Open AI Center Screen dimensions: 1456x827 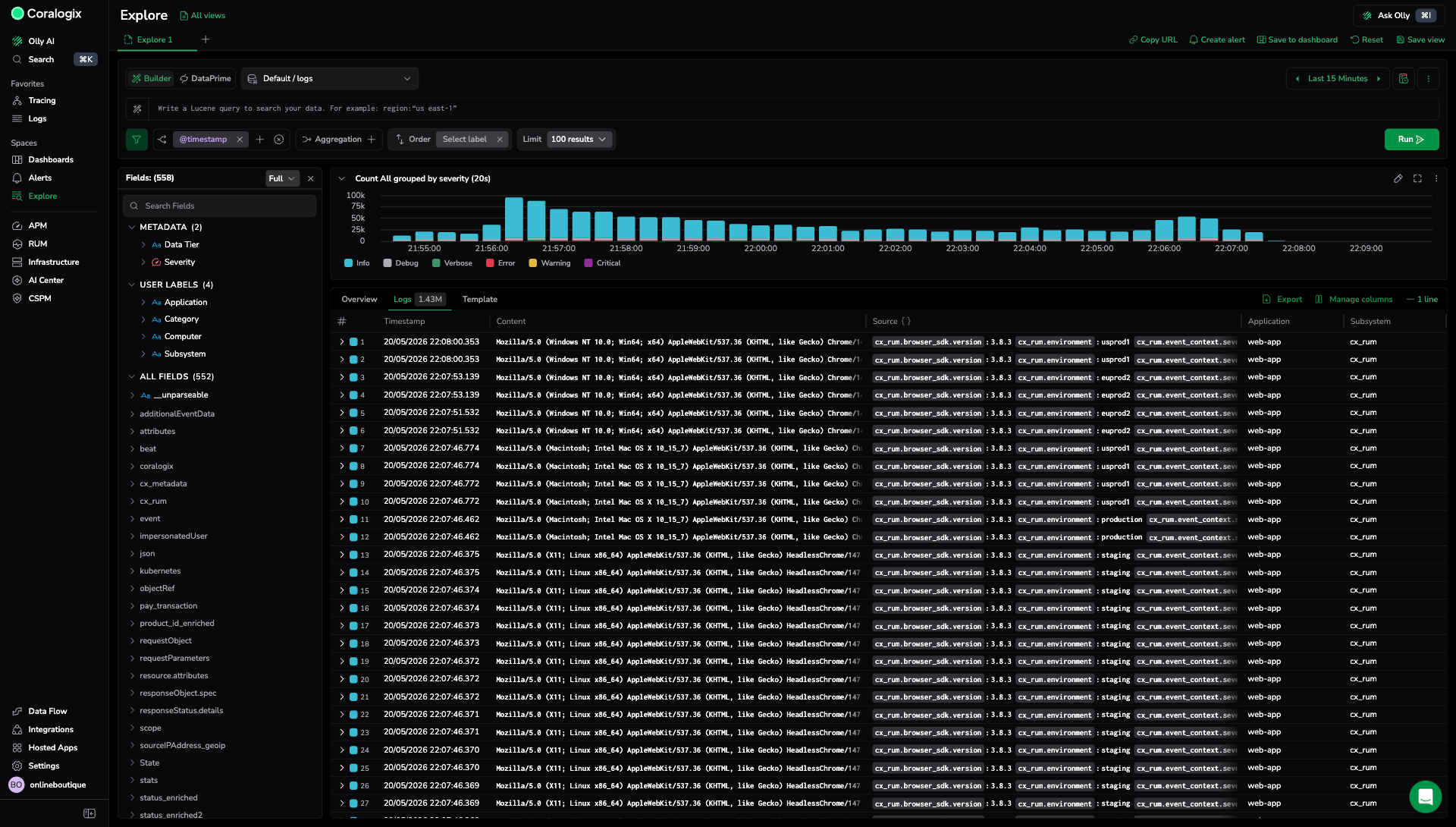(45, 280)
